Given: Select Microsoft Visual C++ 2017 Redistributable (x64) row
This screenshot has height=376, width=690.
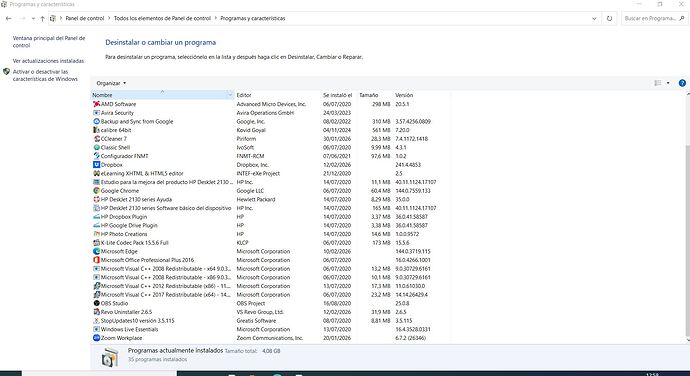Looking at the screenshot, I should [271, 295].
